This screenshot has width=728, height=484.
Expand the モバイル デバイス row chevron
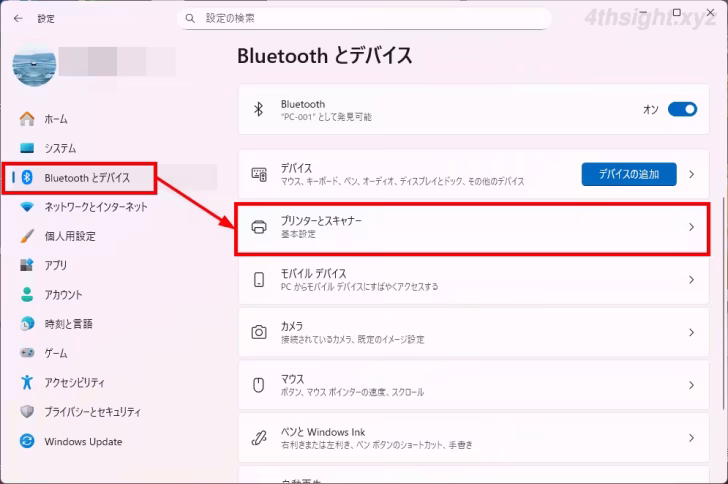point(691,280)
